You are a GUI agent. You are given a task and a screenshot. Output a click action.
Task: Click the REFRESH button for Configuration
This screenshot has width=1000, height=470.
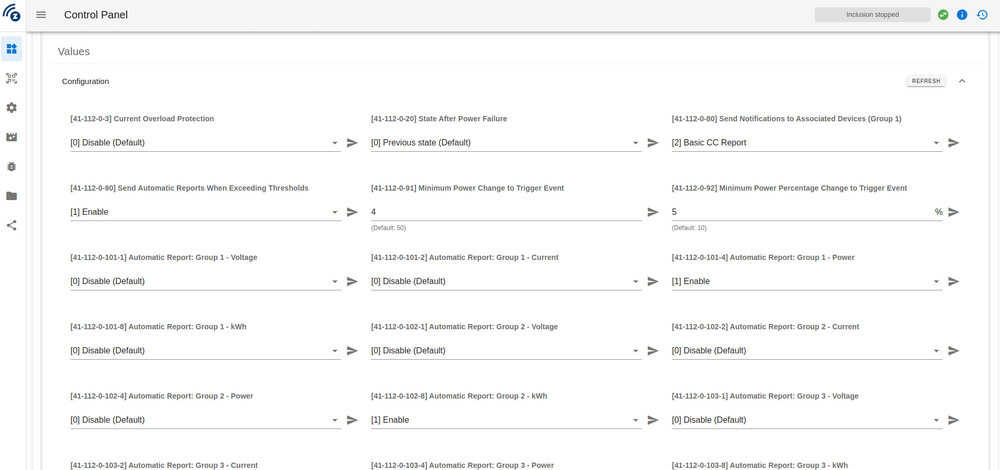pos(925,81)
